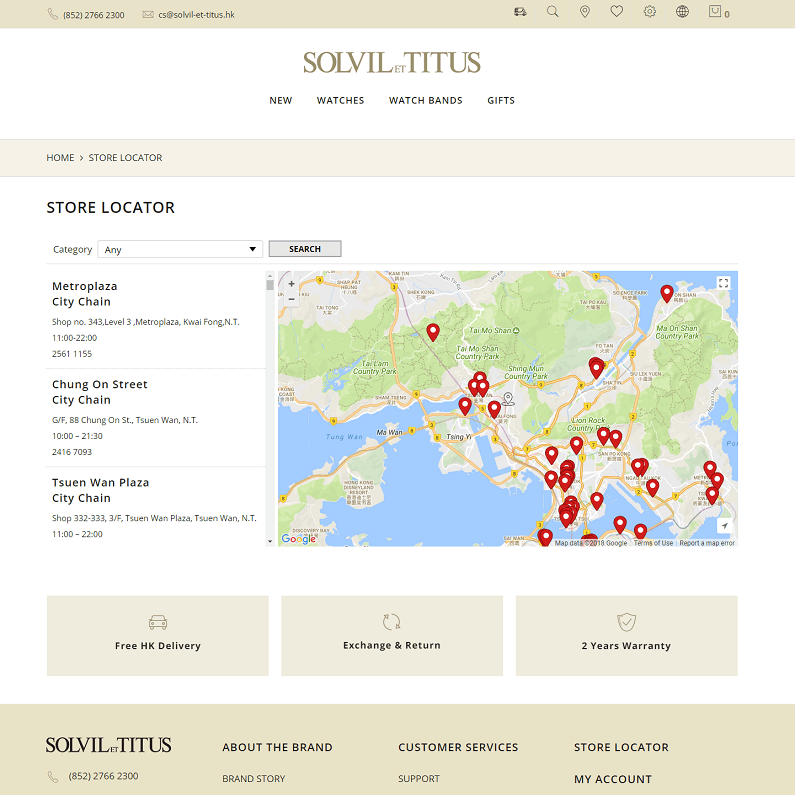Click STORE LOCATOR breadcrumb
The image size is (795, 795).
pos(125,158)
